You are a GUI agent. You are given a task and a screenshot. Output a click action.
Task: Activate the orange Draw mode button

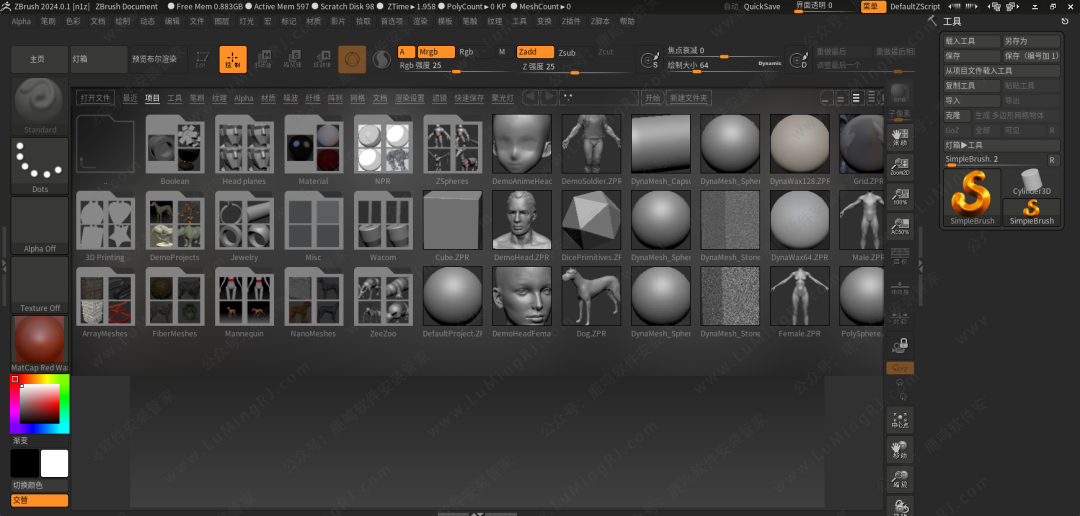[x=232, y=60]
